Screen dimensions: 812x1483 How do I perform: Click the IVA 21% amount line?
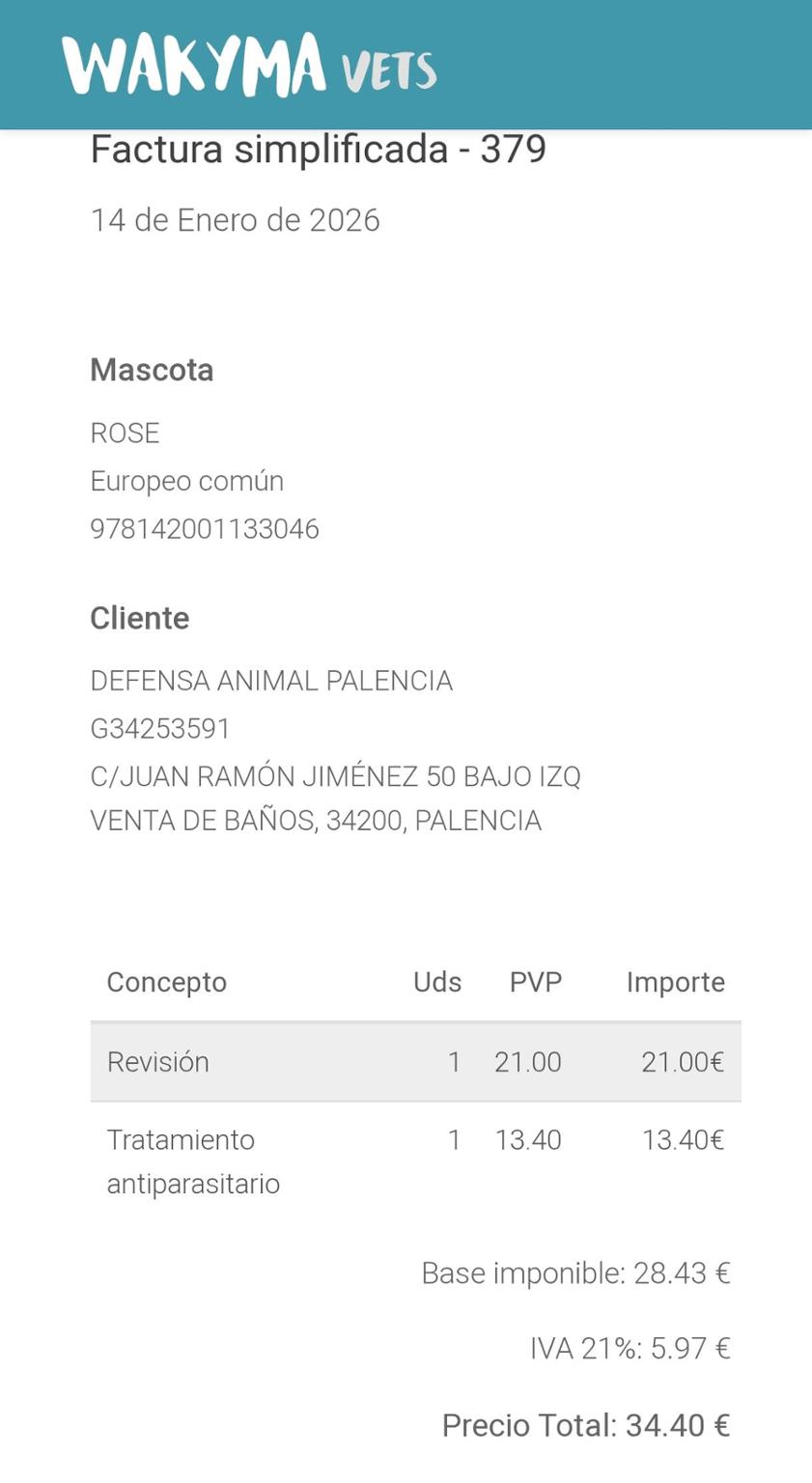tap(630, 1348)
